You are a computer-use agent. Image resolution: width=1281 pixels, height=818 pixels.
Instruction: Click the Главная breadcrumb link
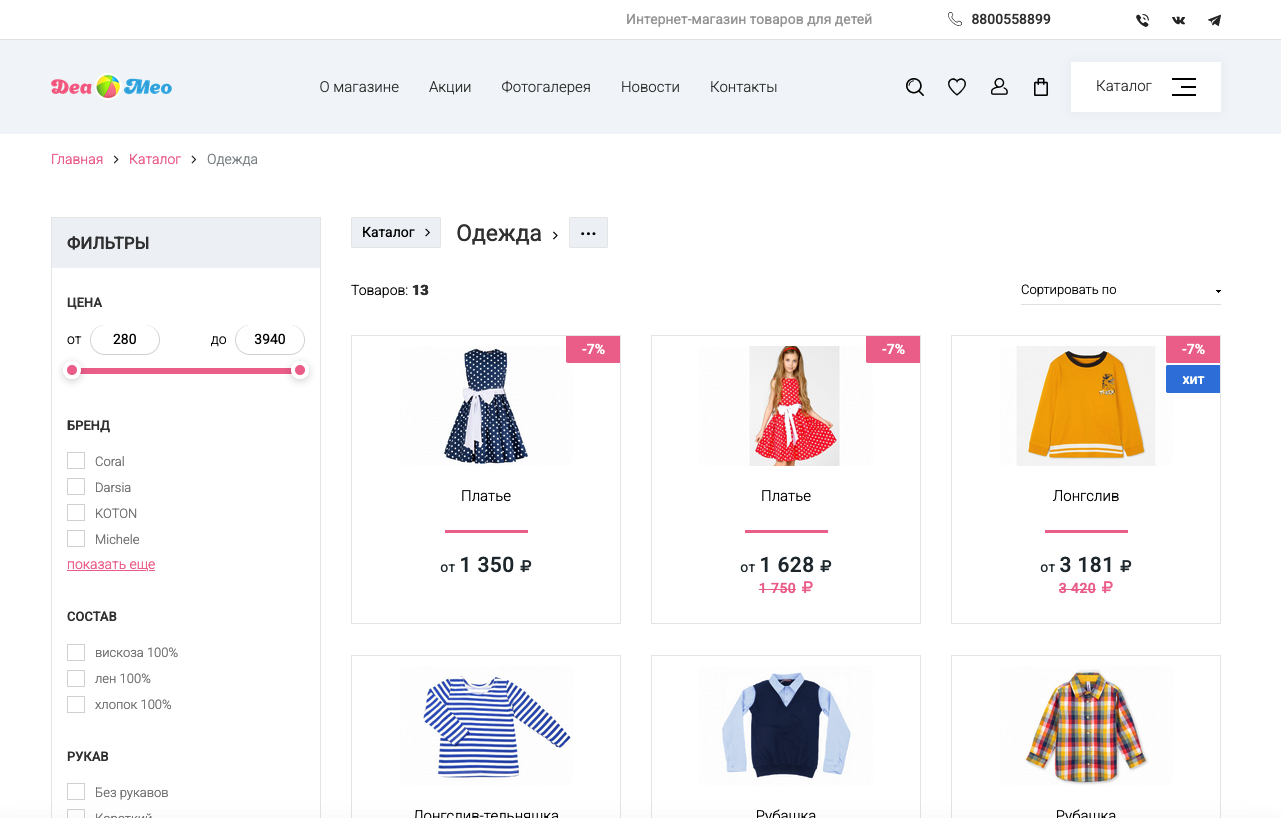point(77,159)
